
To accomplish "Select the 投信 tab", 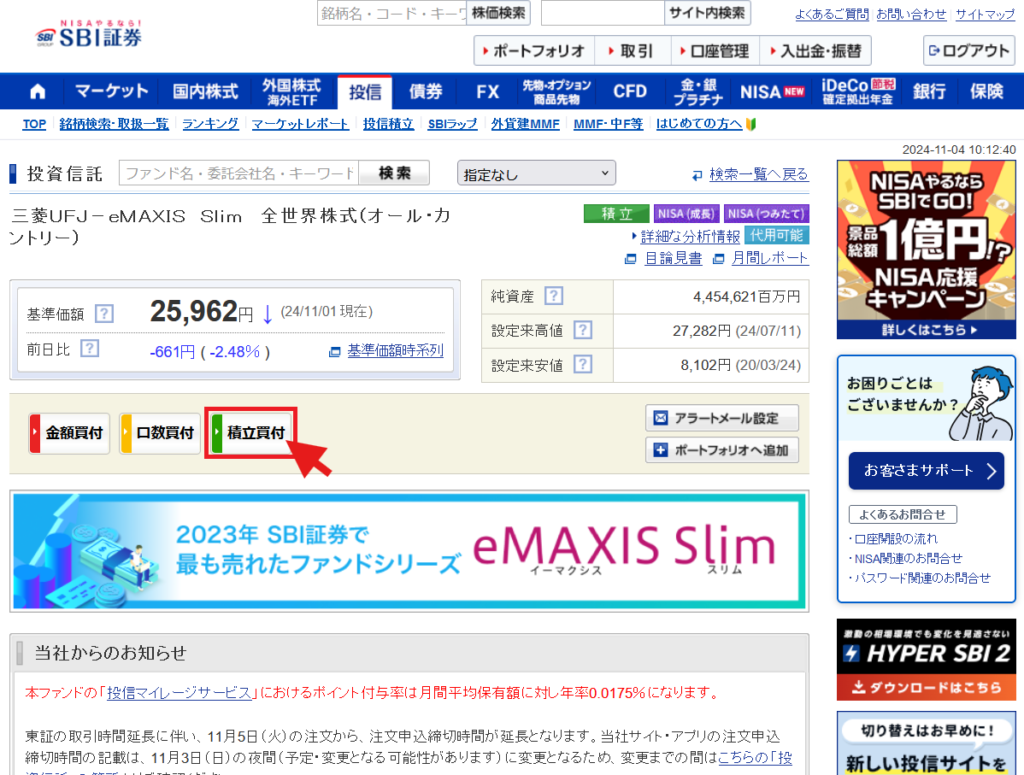I will tap(364, 92).
